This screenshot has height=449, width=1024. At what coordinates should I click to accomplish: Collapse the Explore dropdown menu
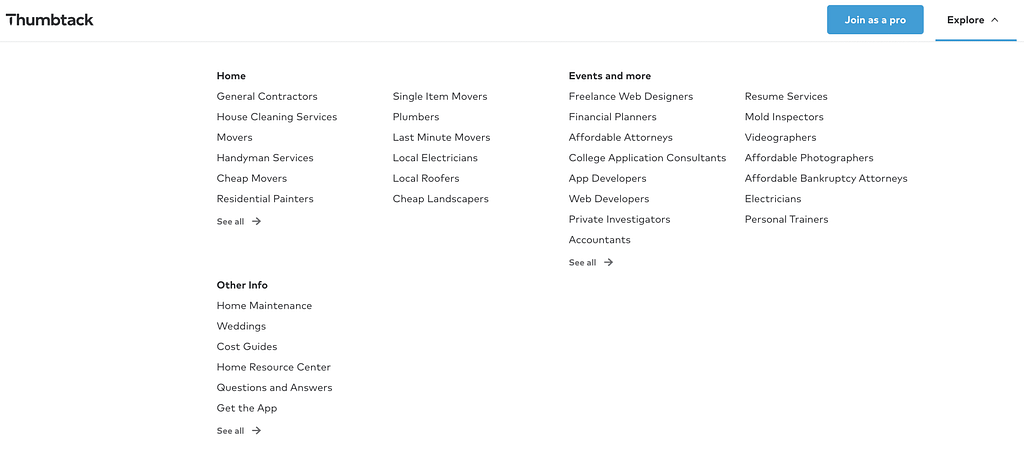[x=974, y=20]
